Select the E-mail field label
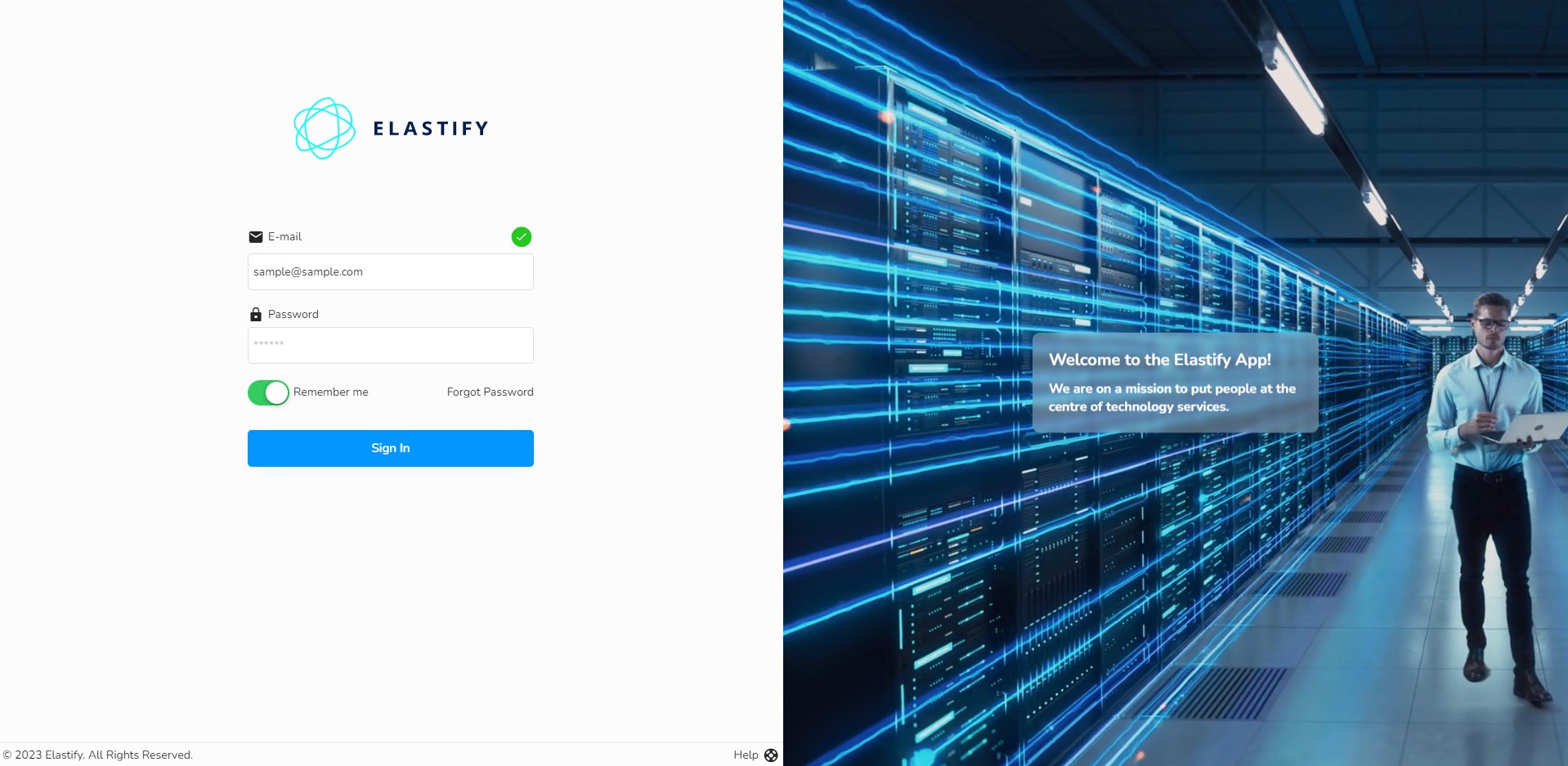 [284, 236]
